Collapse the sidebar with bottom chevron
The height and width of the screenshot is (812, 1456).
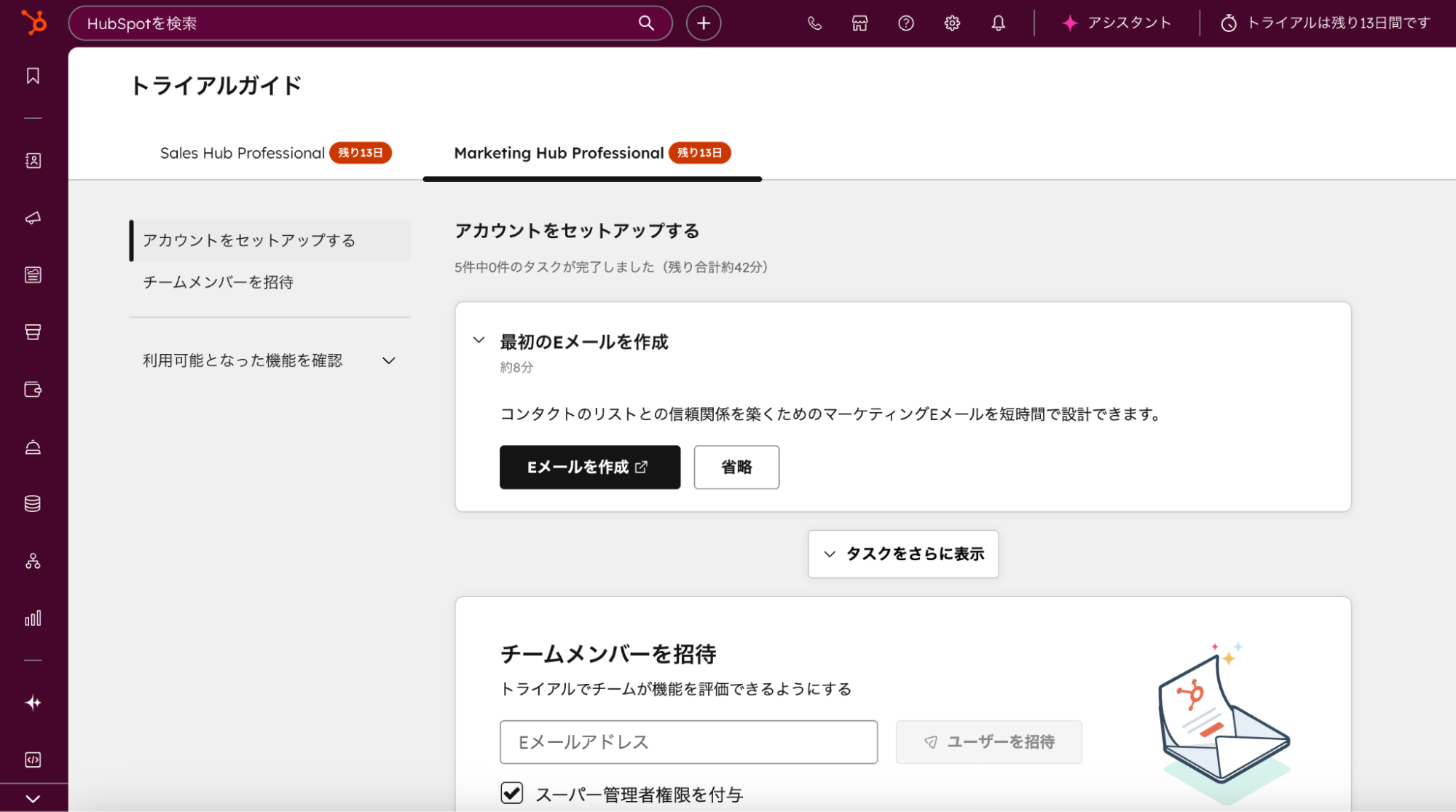coord(33,798)
